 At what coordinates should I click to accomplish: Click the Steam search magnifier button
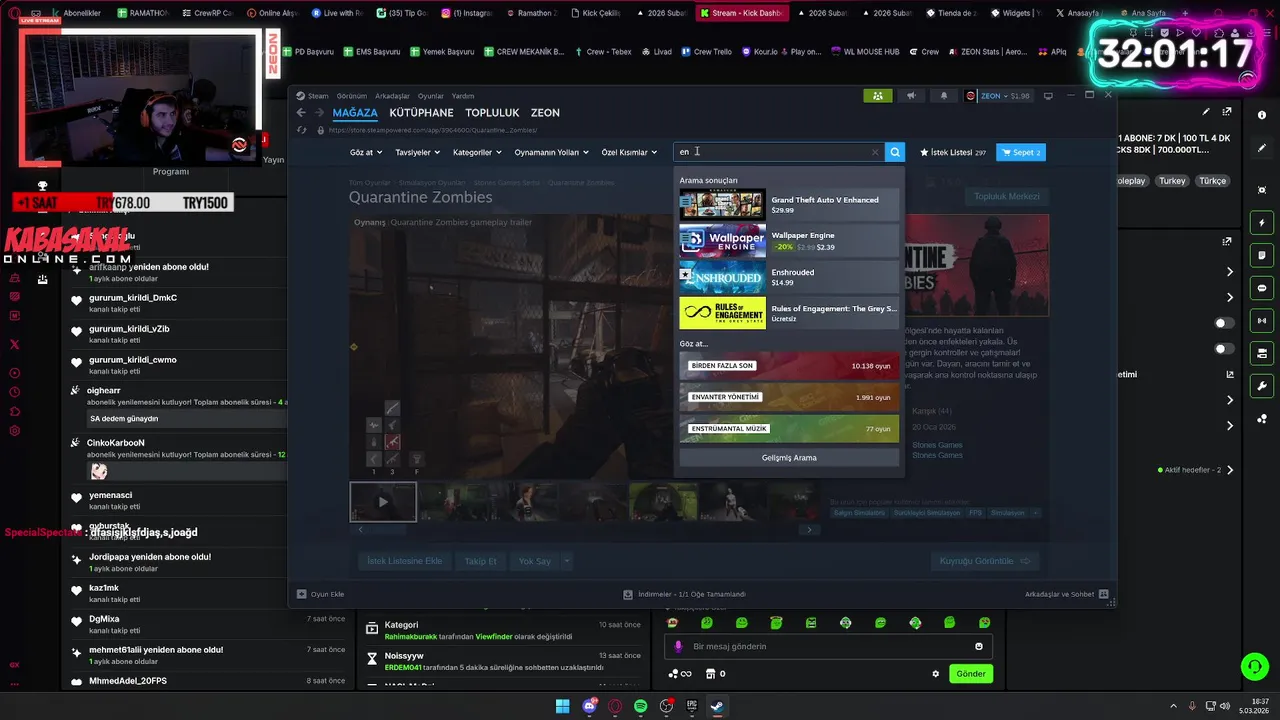pyautogui.click(x=895, y=152)
